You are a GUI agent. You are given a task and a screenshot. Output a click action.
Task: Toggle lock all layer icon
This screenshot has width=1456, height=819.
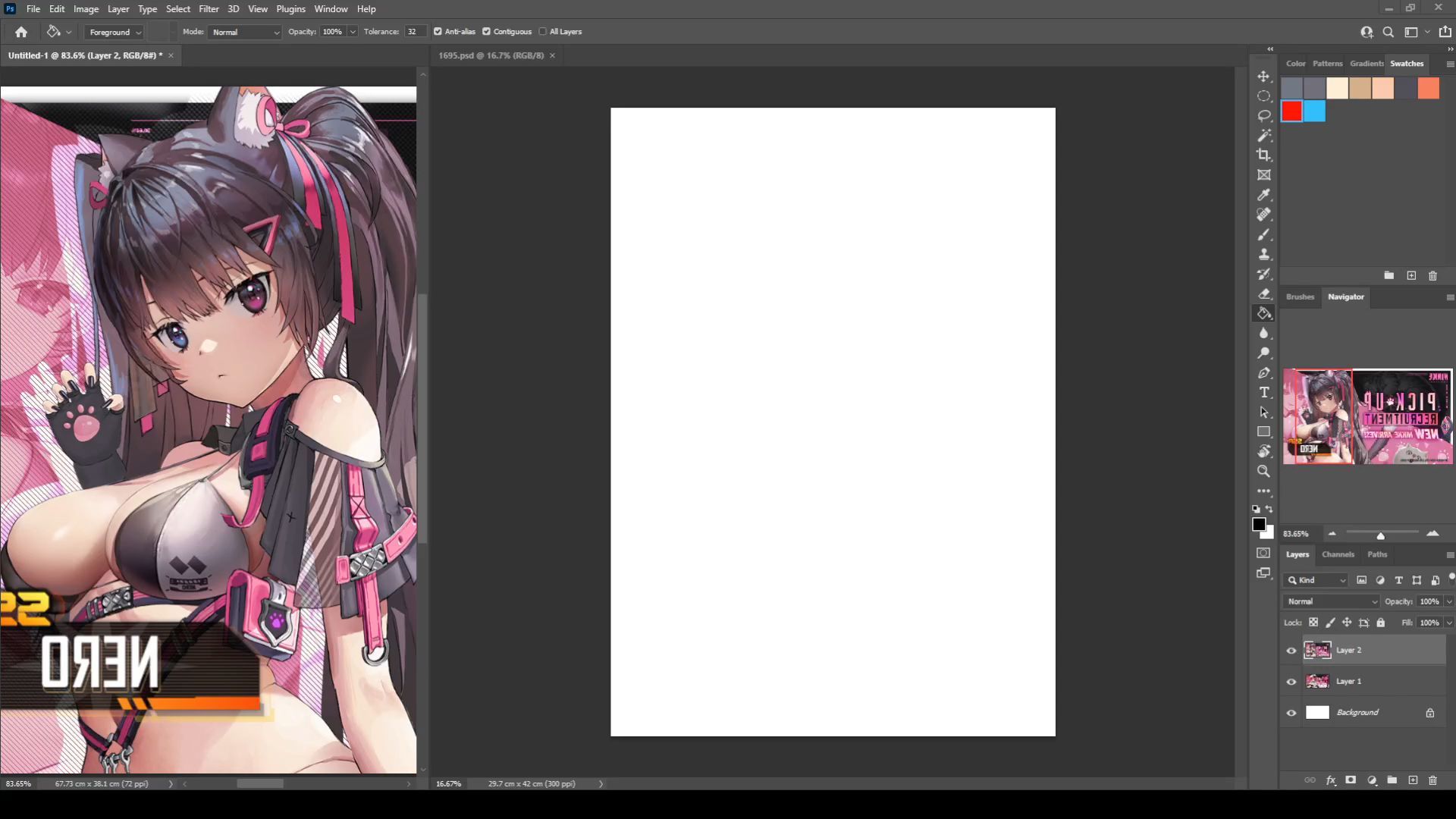click(x=1381, y=623)
